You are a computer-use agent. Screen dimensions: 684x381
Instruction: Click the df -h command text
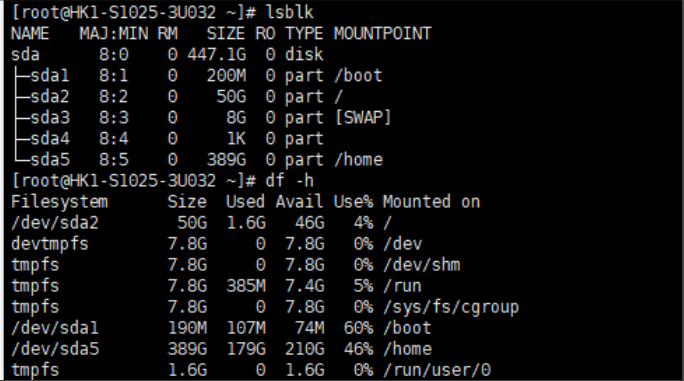[x=290, y=180]
